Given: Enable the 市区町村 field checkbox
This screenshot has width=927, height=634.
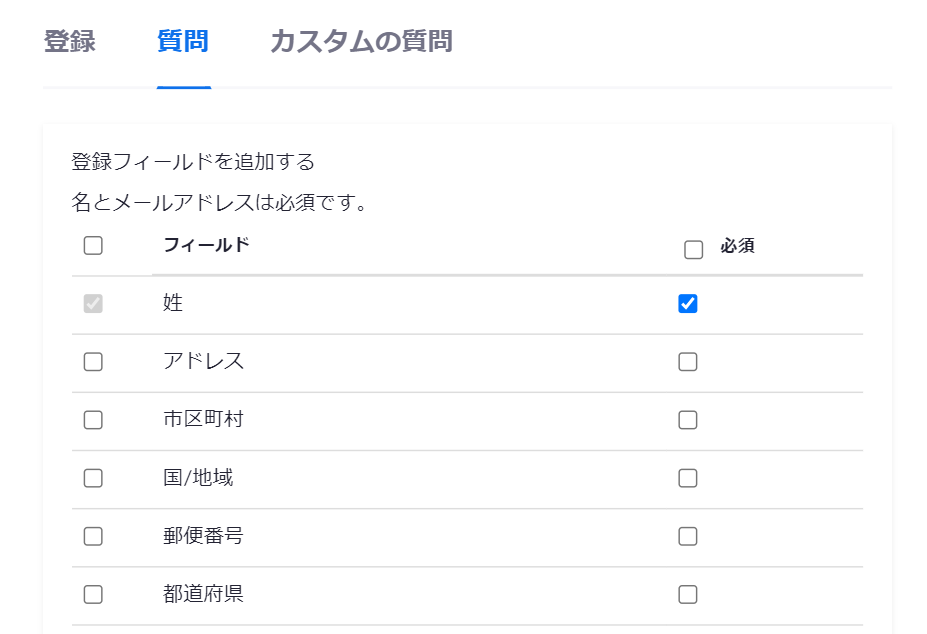Looking at the screenshot, I should (x=93, y=420).
